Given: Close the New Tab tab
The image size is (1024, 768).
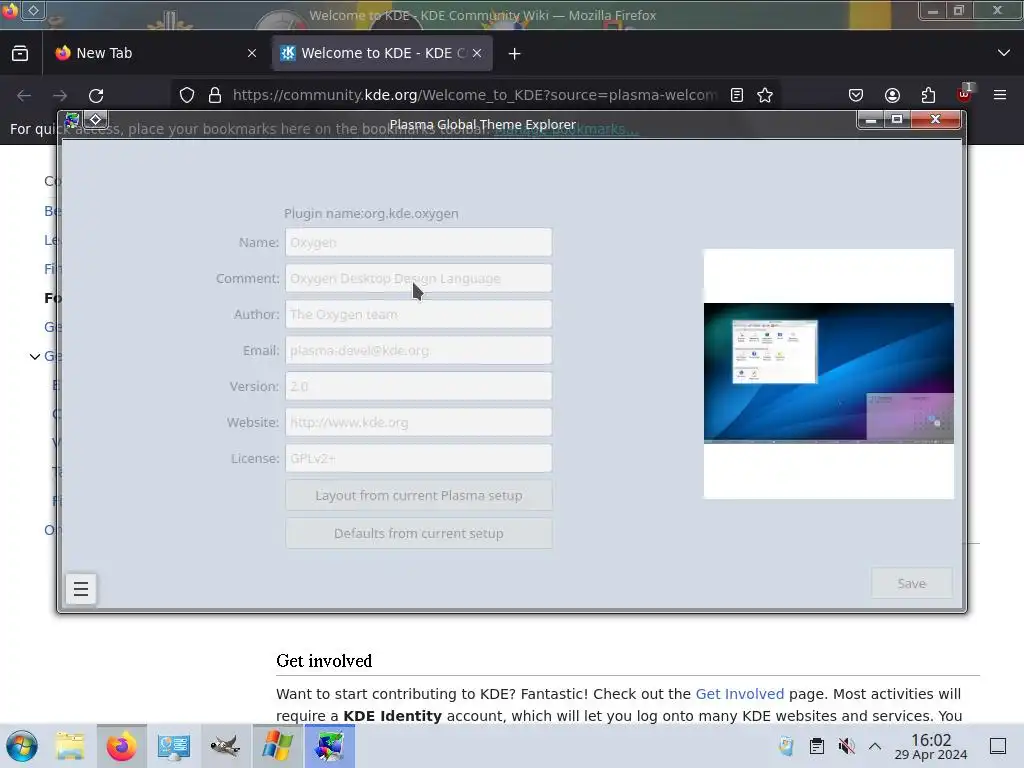Looking at the screenshot, I should pos(252,54).
